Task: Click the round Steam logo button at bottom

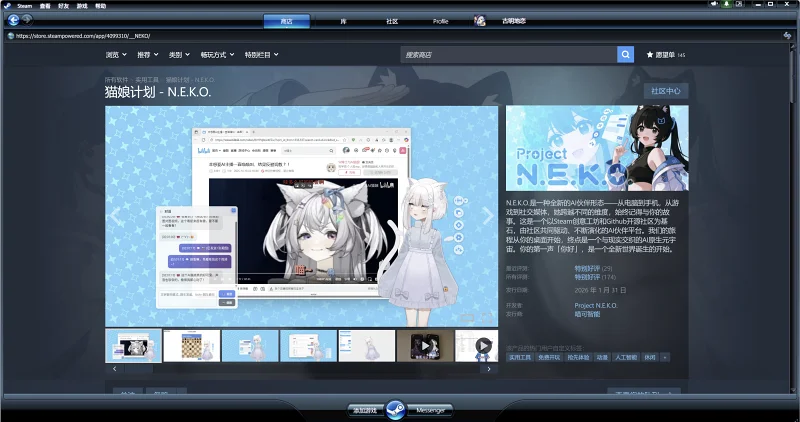Action: coord(395,410)
